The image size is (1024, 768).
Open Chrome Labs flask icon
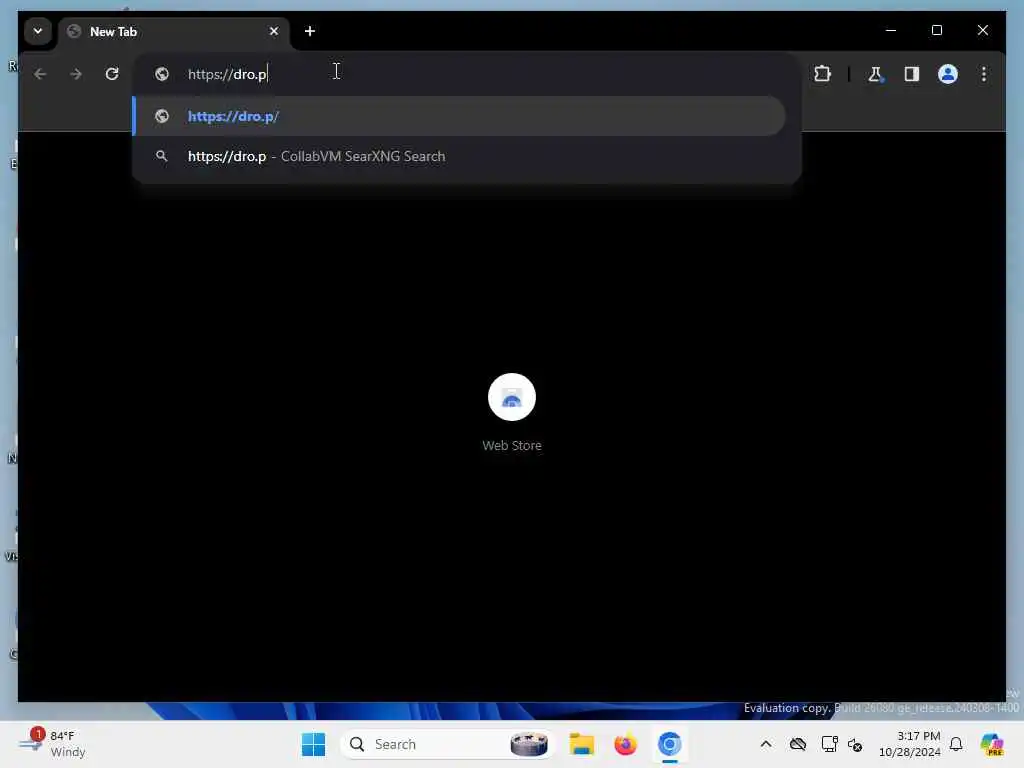tap(875, 74)
